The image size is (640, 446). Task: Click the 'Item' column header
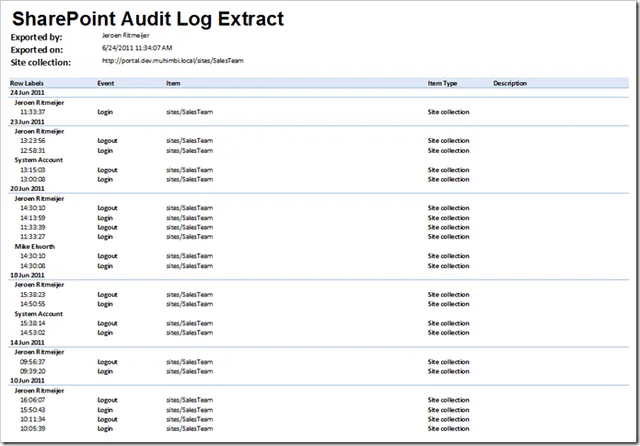(173, 83)
